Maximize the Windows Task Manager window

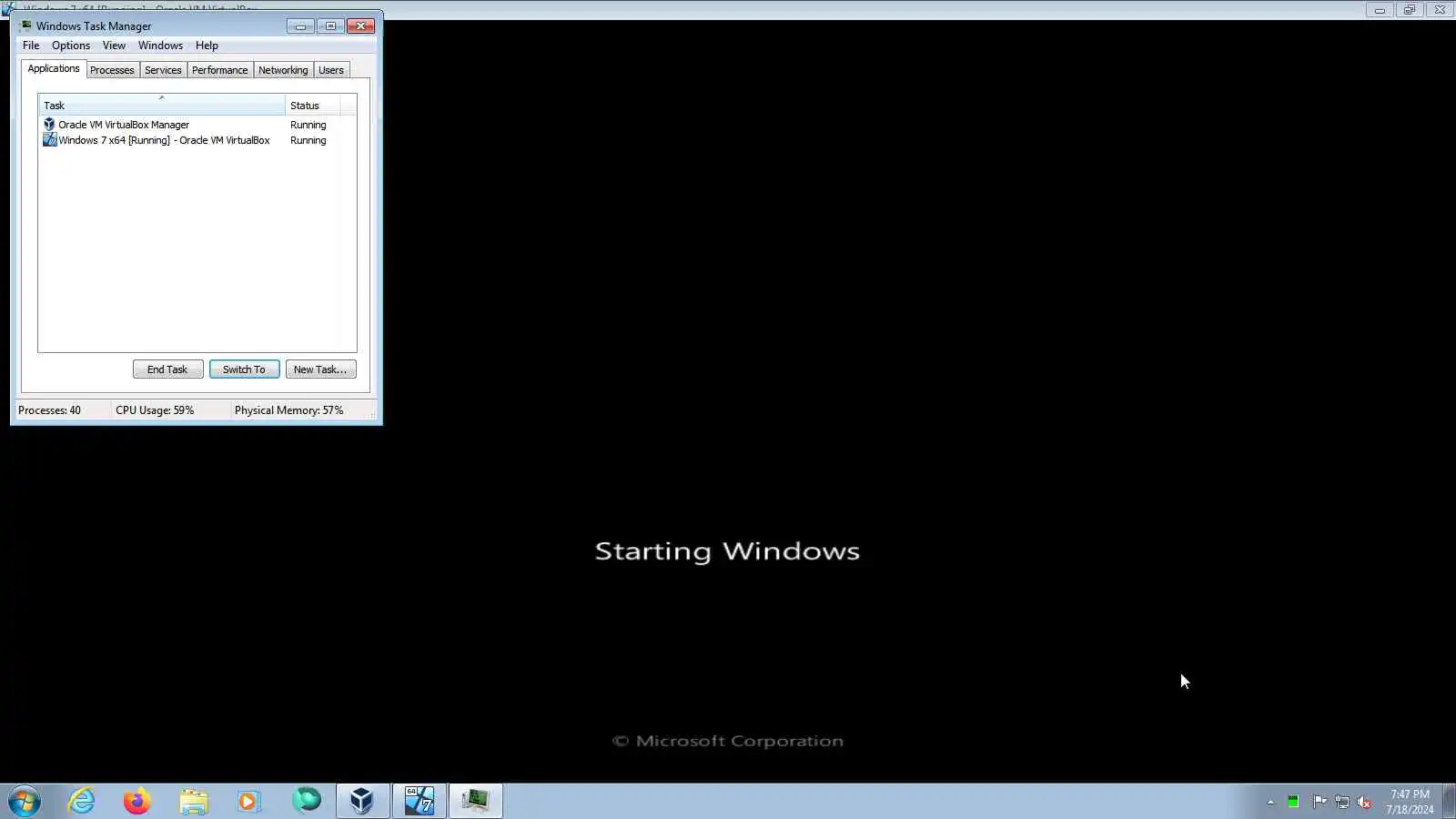click(x=330, y=26)
